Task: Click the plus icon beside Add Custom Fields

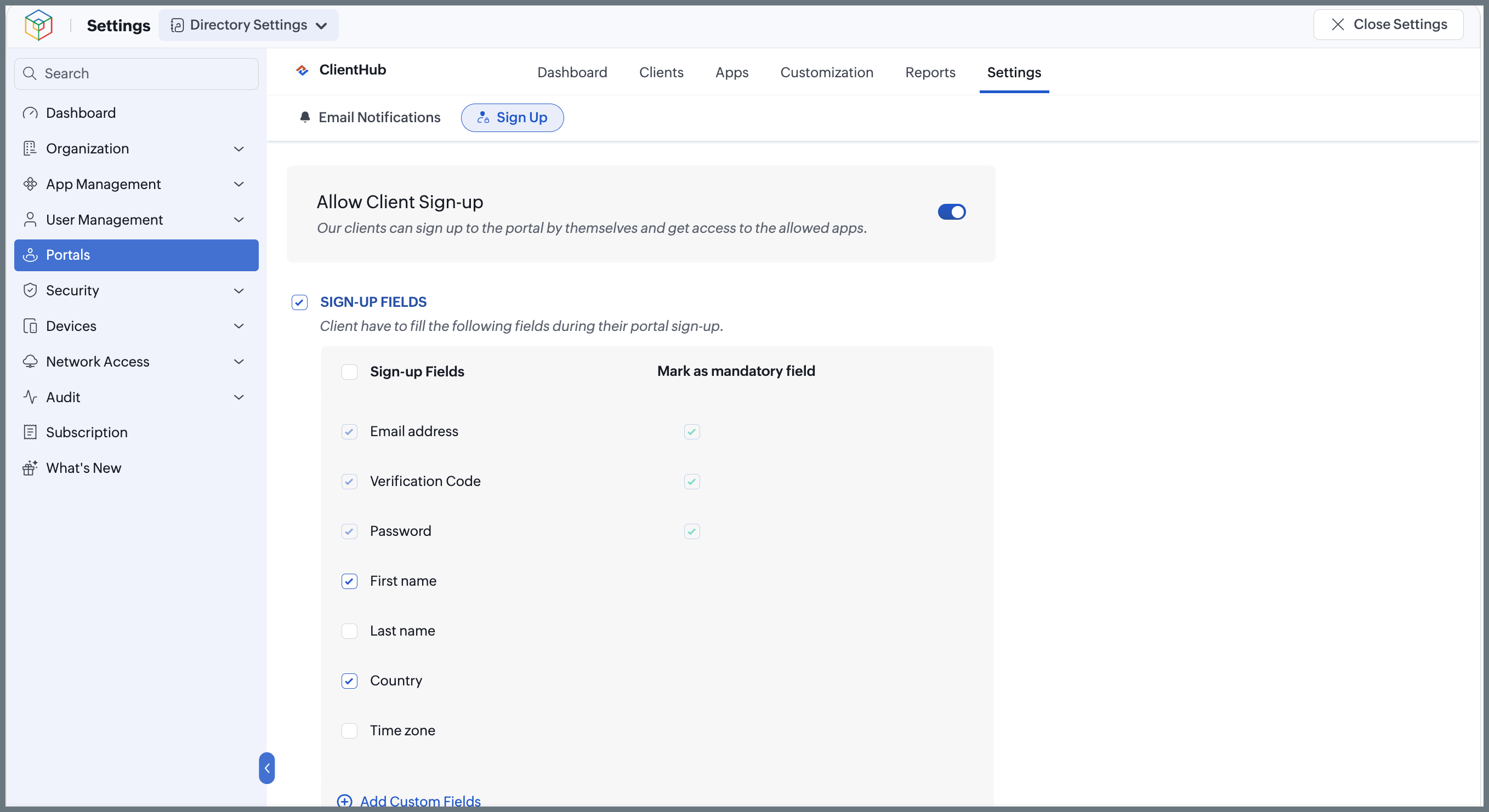Action: [x=344, y=801]
